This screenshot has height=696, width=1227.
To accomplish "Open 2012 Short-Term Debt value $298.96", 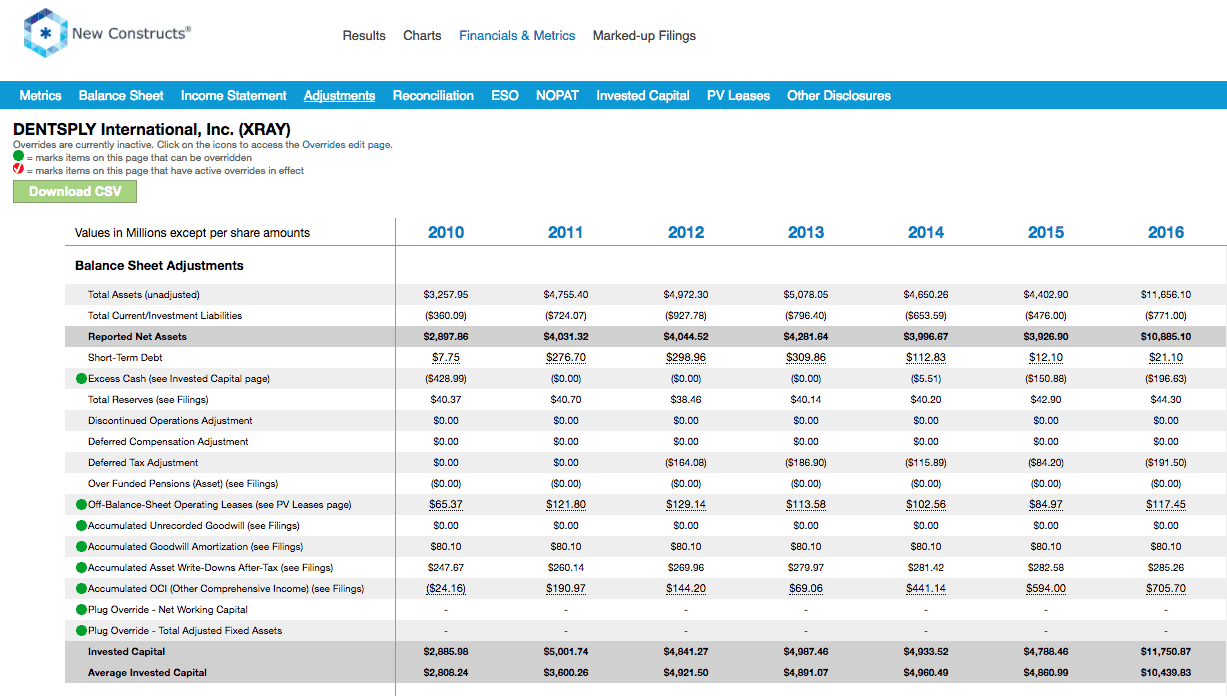I will coord(686,358).
